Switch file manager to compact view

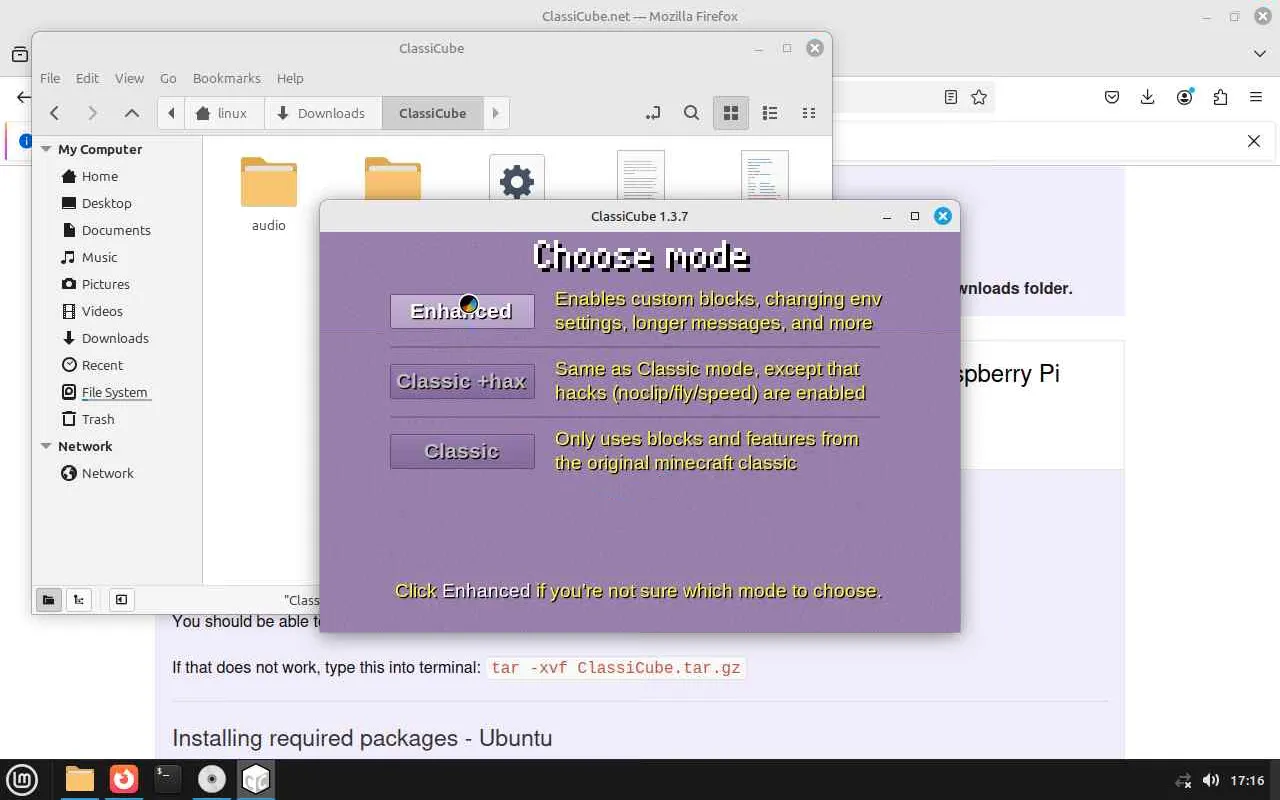[809, 113]
